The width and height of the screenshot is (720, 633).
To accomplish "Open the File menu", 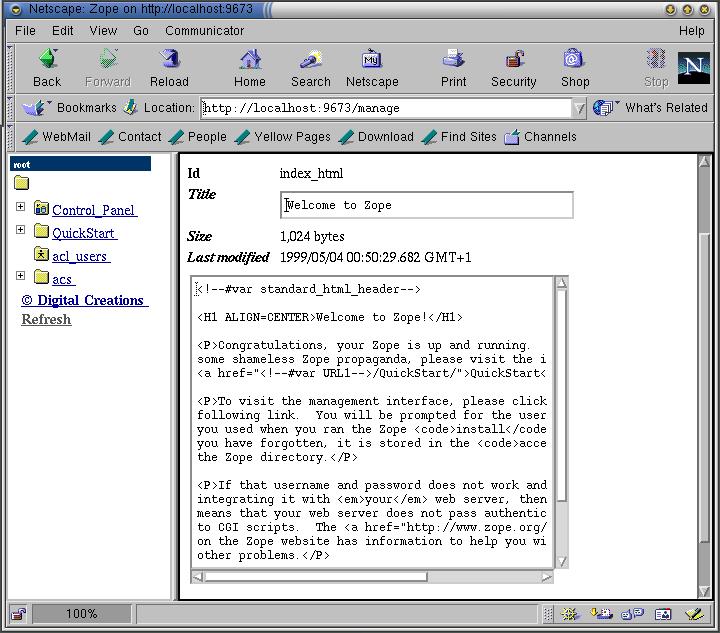I will (x=25, y=31).
